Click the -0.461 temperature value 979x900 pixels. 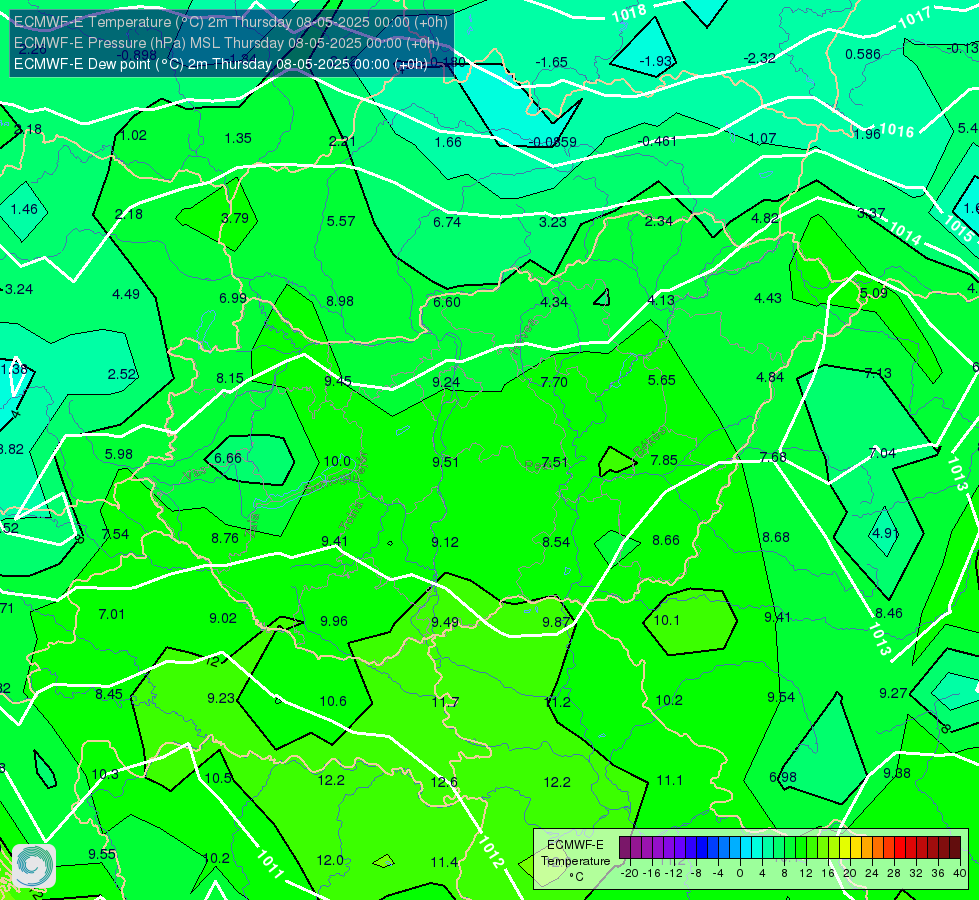pos(657,141)
